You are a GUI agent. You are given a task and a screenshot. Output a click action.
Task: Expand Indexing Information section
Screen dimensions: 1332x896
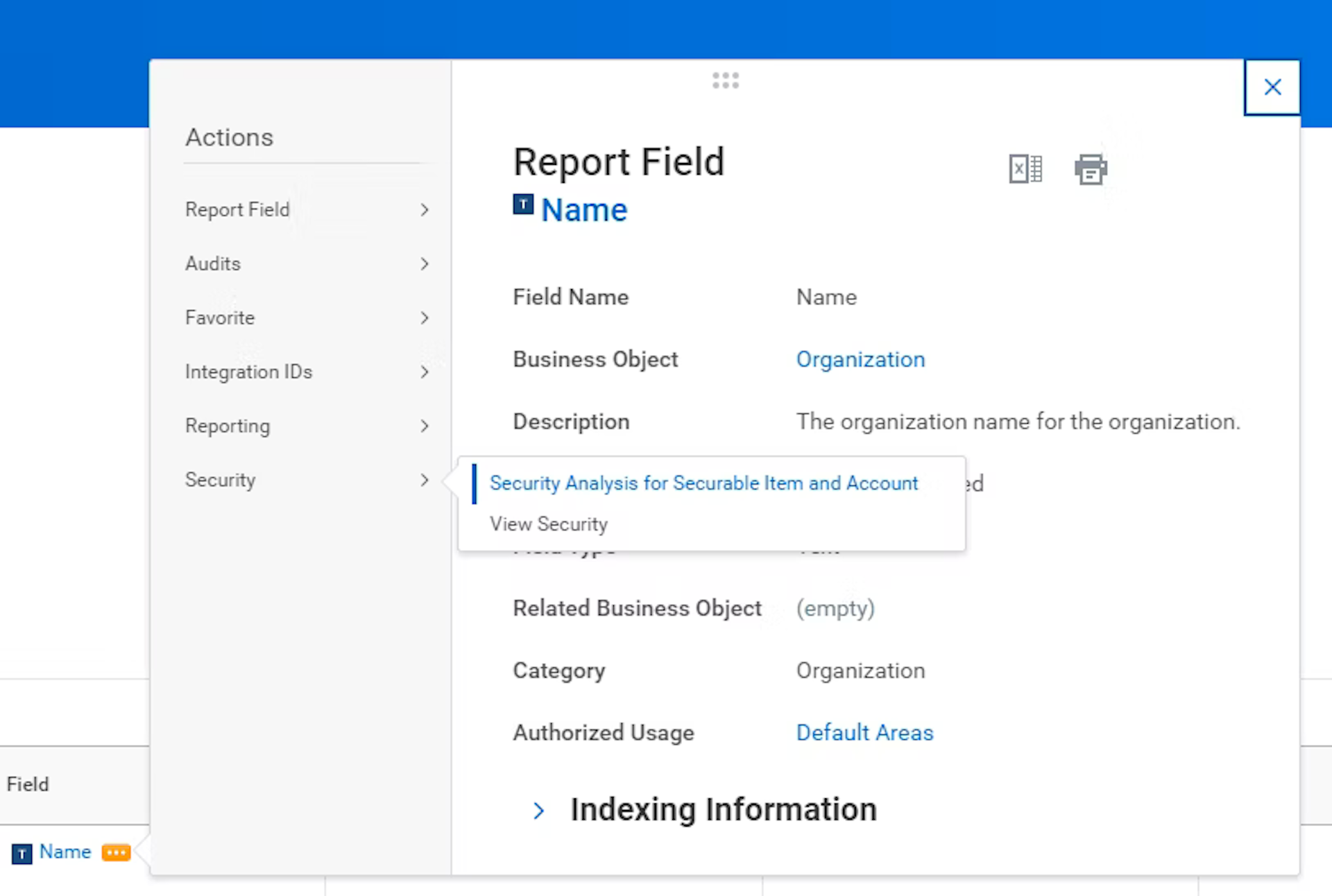tap(539, 810)
